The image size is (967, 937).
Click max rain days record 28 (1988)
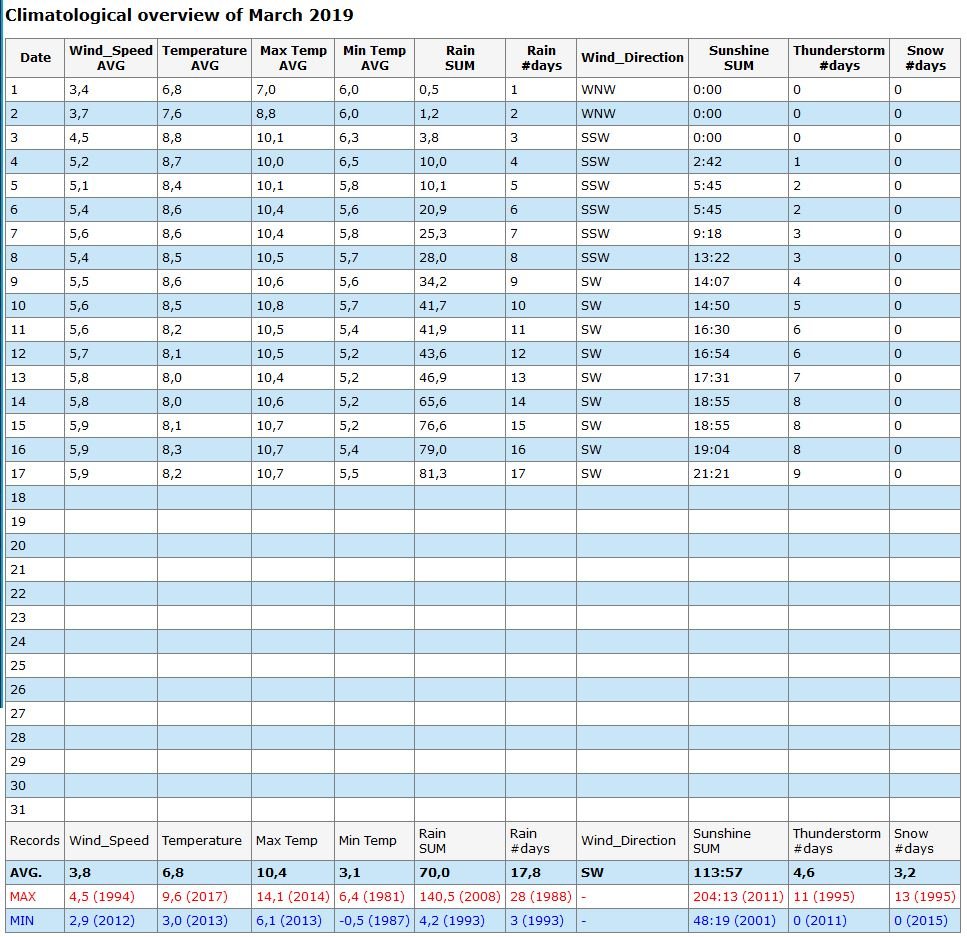(x=541, y=897)
